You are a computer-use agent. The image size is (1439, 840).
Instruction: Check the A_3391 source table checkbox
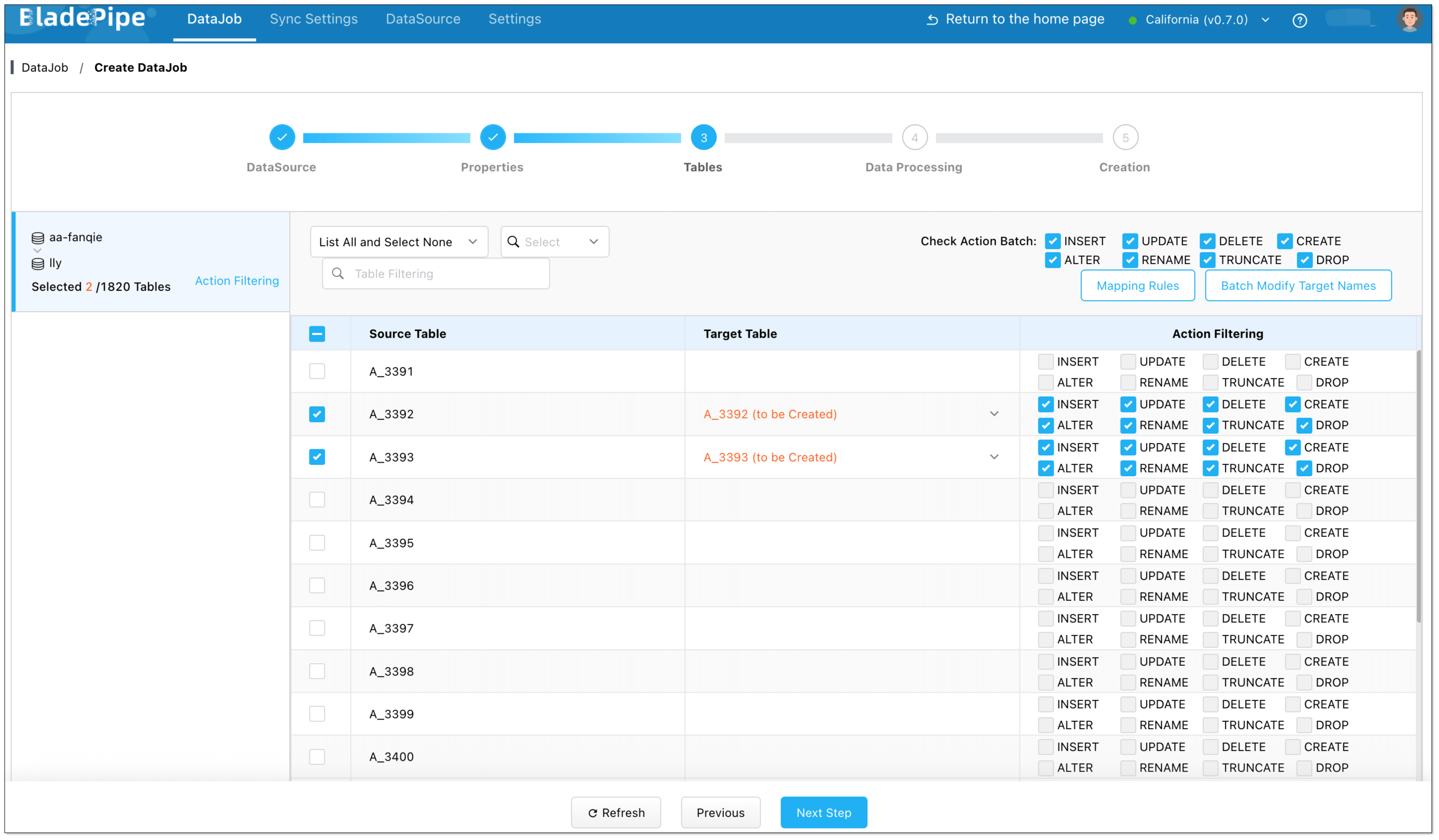pos(317,371)
